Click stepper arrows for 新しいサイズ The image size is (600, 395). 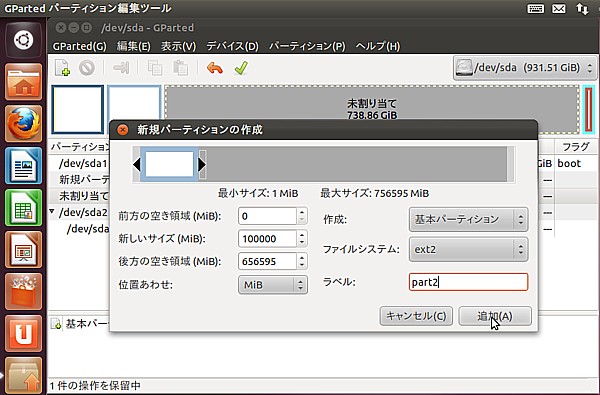[x=302, y=239]
